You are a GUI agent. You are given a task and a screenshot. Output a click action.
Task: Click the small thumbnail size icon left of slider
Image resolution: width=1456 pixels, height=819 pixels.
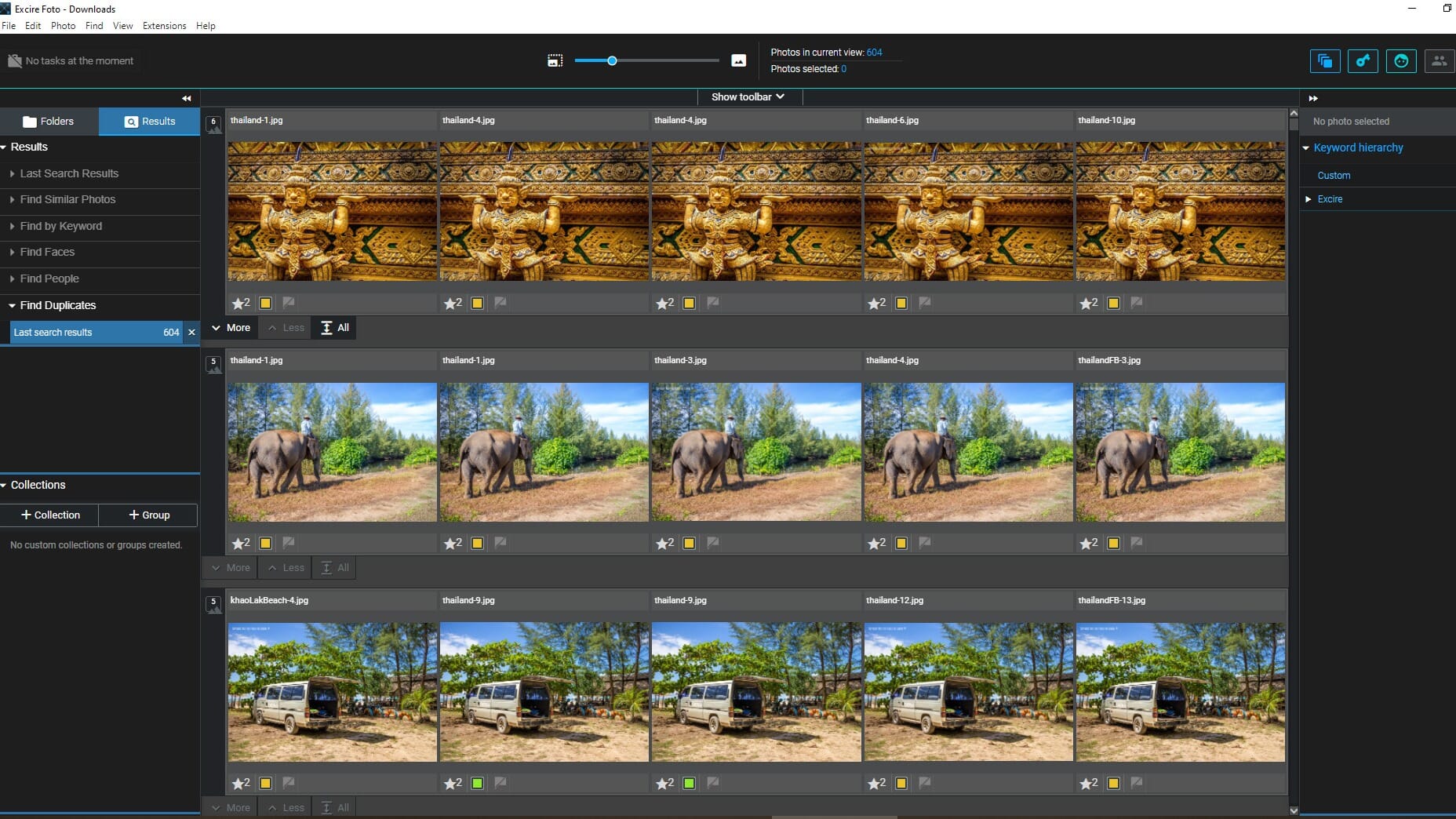pos(555,60)
